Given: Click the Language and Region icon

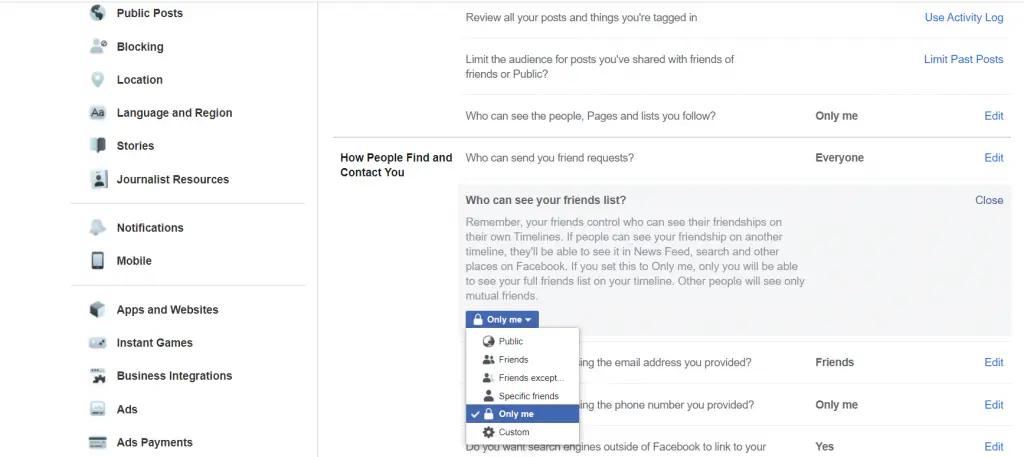Looking at the screenshot, I should click(97, 113).
